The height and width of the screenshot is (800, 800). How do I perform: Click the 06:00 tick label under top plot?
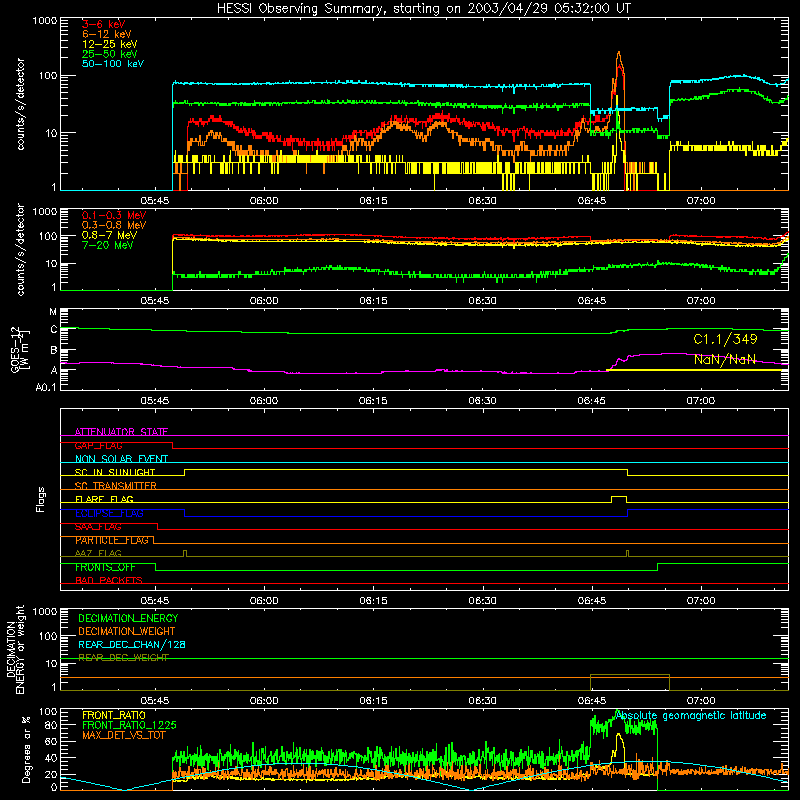pyautogui.click(x=264, y=201)
